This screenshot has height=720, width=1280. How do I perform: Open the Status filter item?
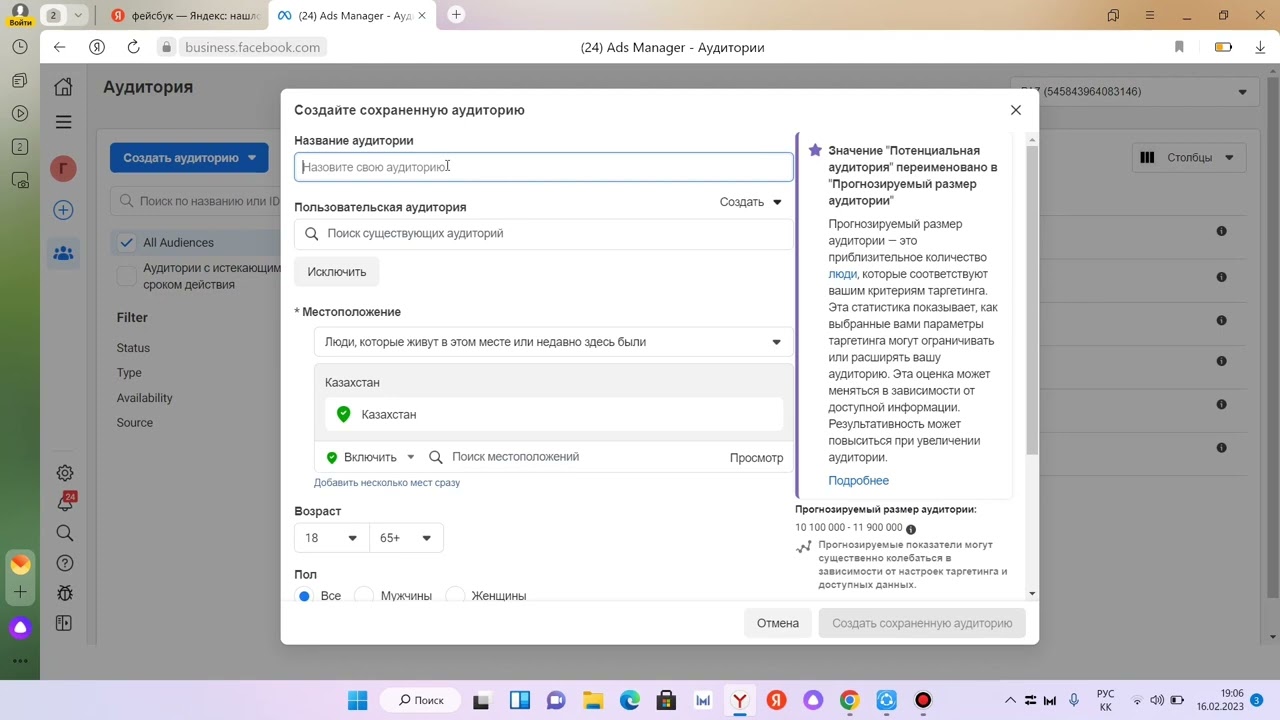[x=133, y=348]
